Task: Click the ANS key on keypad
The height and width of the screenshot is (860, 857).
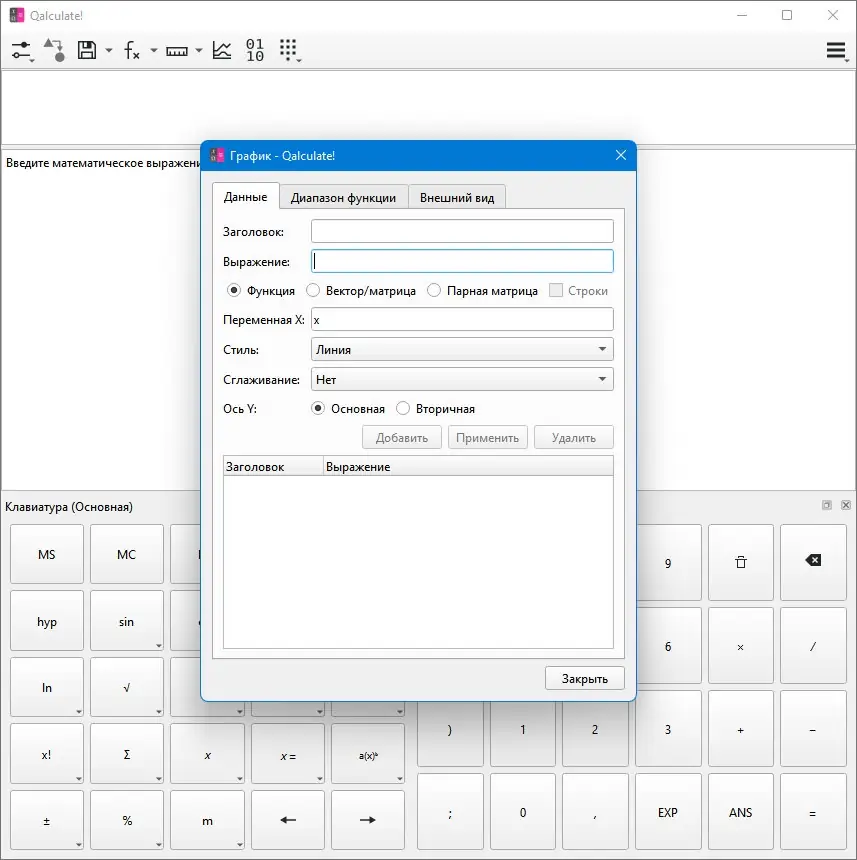Action: (741, 812)
